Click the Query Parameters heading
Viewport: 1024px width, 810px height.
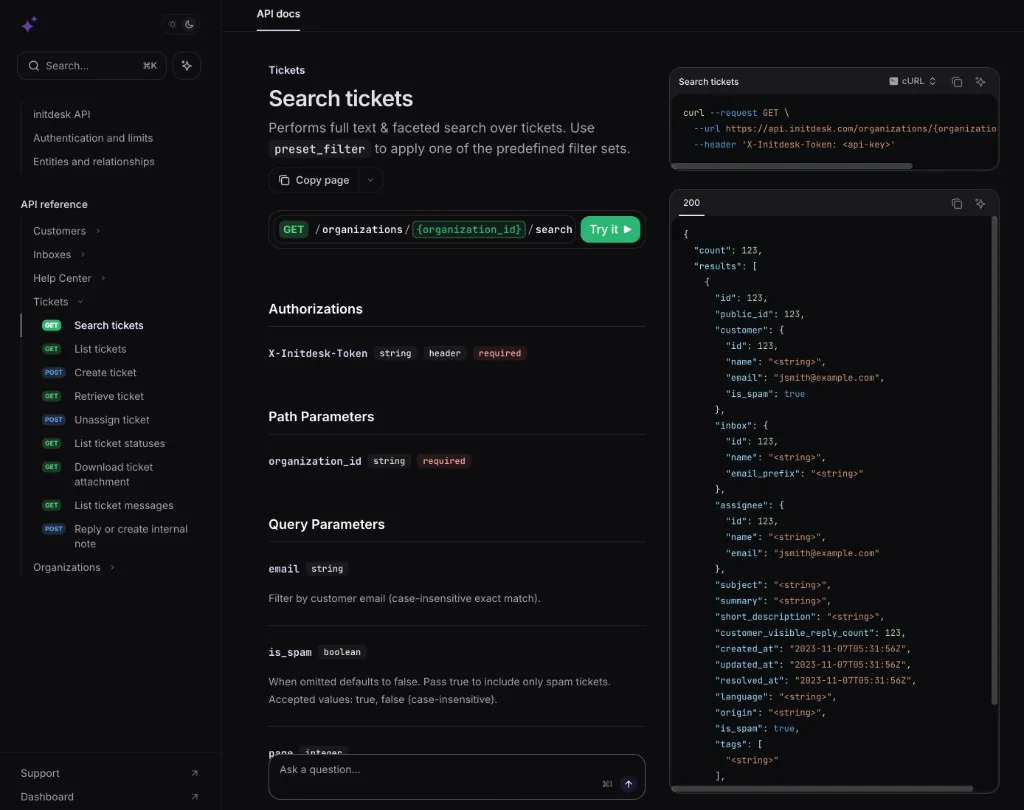(327, 525)
